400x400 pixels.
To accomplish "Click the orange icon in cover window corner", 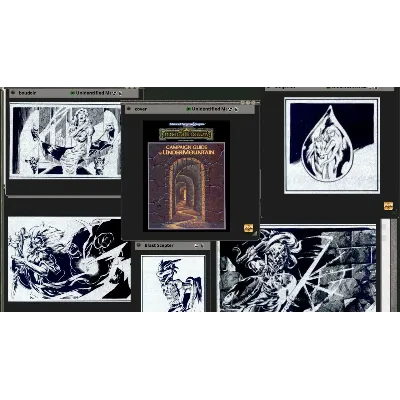I will (x=248, y=228).
